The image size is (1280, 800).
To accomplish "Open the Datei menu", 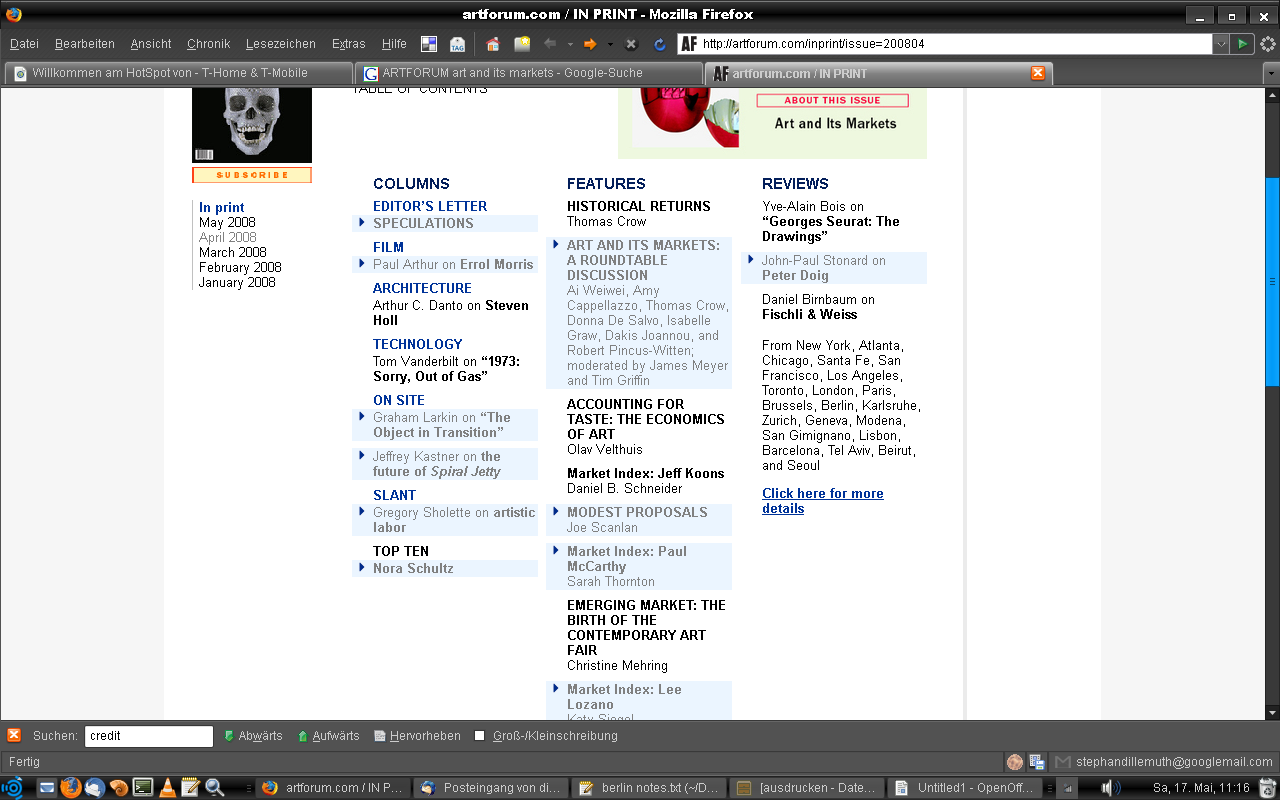I will click(x=24, y=44).
